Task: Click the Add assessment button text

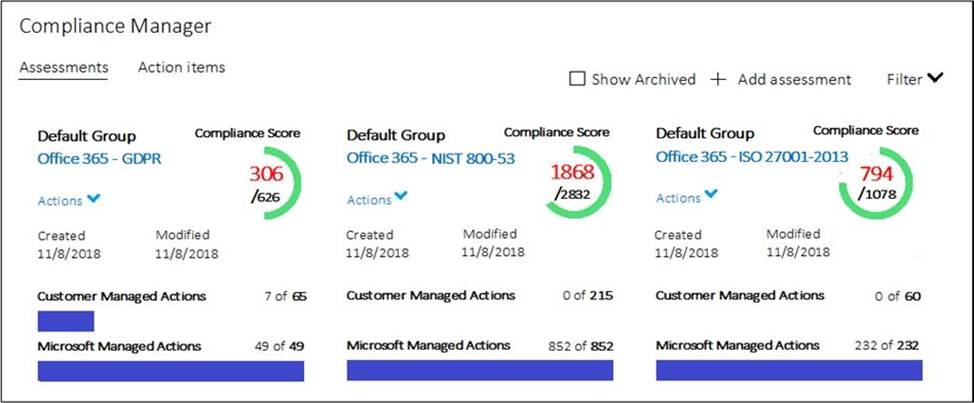Action: [794, 79]
